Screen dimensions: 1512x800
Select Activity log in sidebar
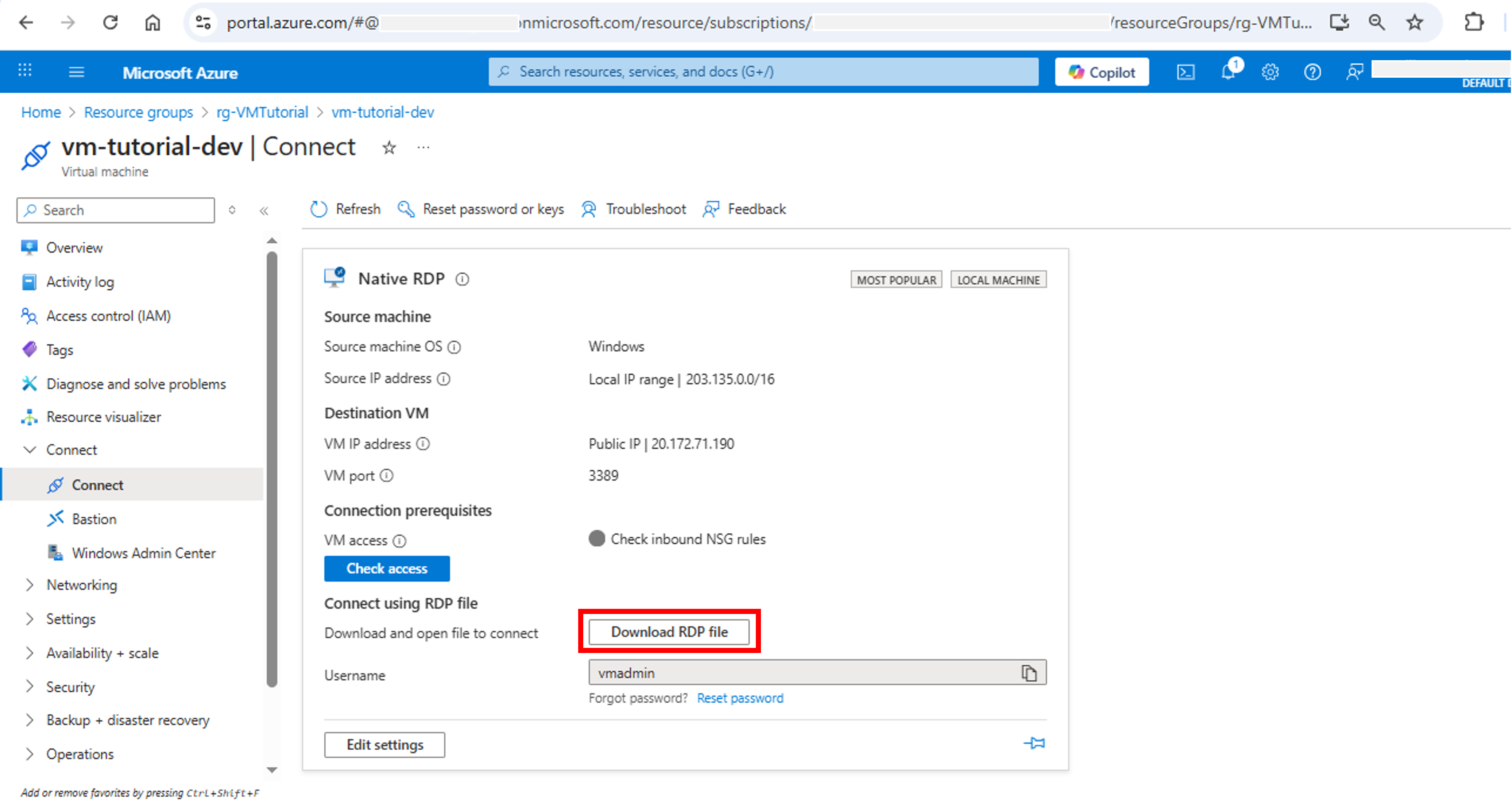(80, 282)
